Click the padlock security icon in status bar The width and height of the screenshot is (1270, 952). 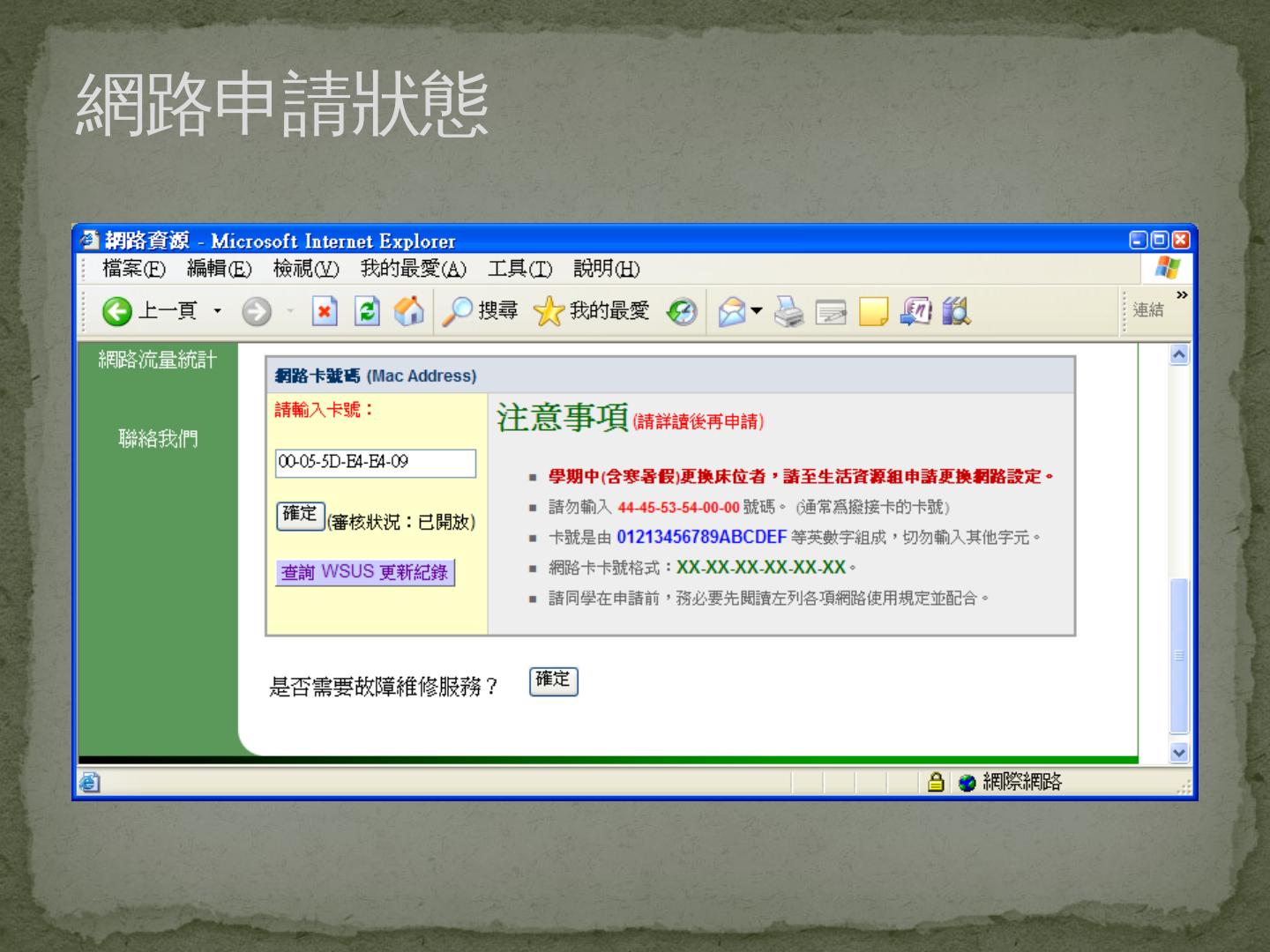pyautogui.click(x=936, y=782)
